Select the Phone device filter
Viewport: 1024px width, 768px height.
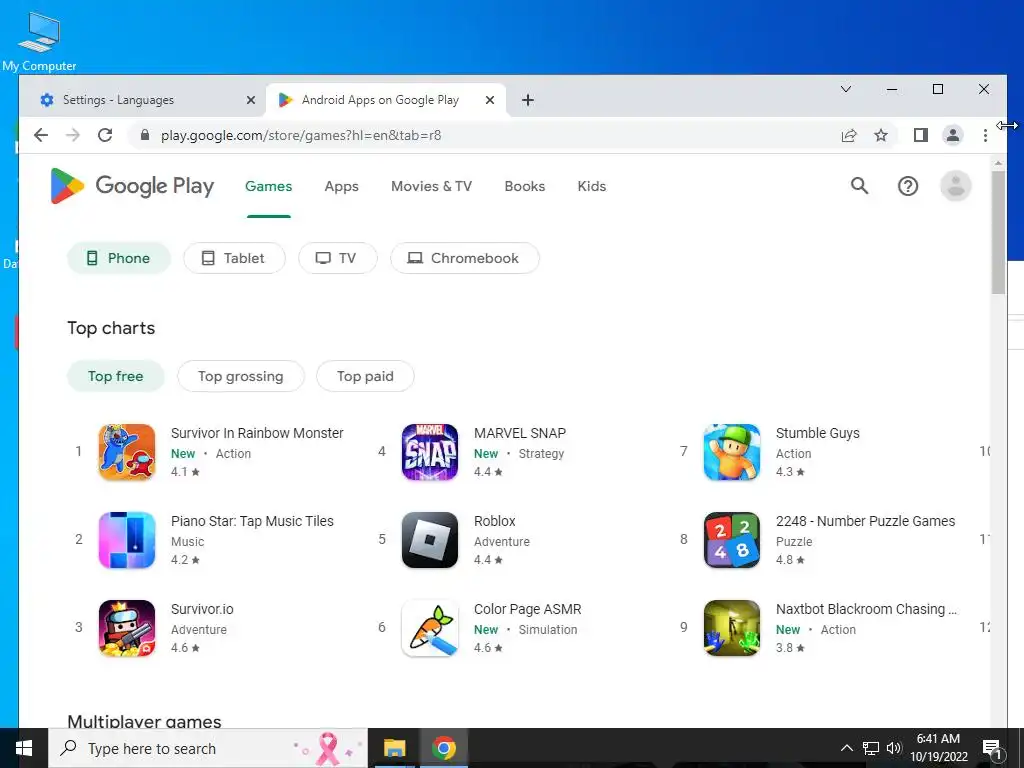(119, 258)
